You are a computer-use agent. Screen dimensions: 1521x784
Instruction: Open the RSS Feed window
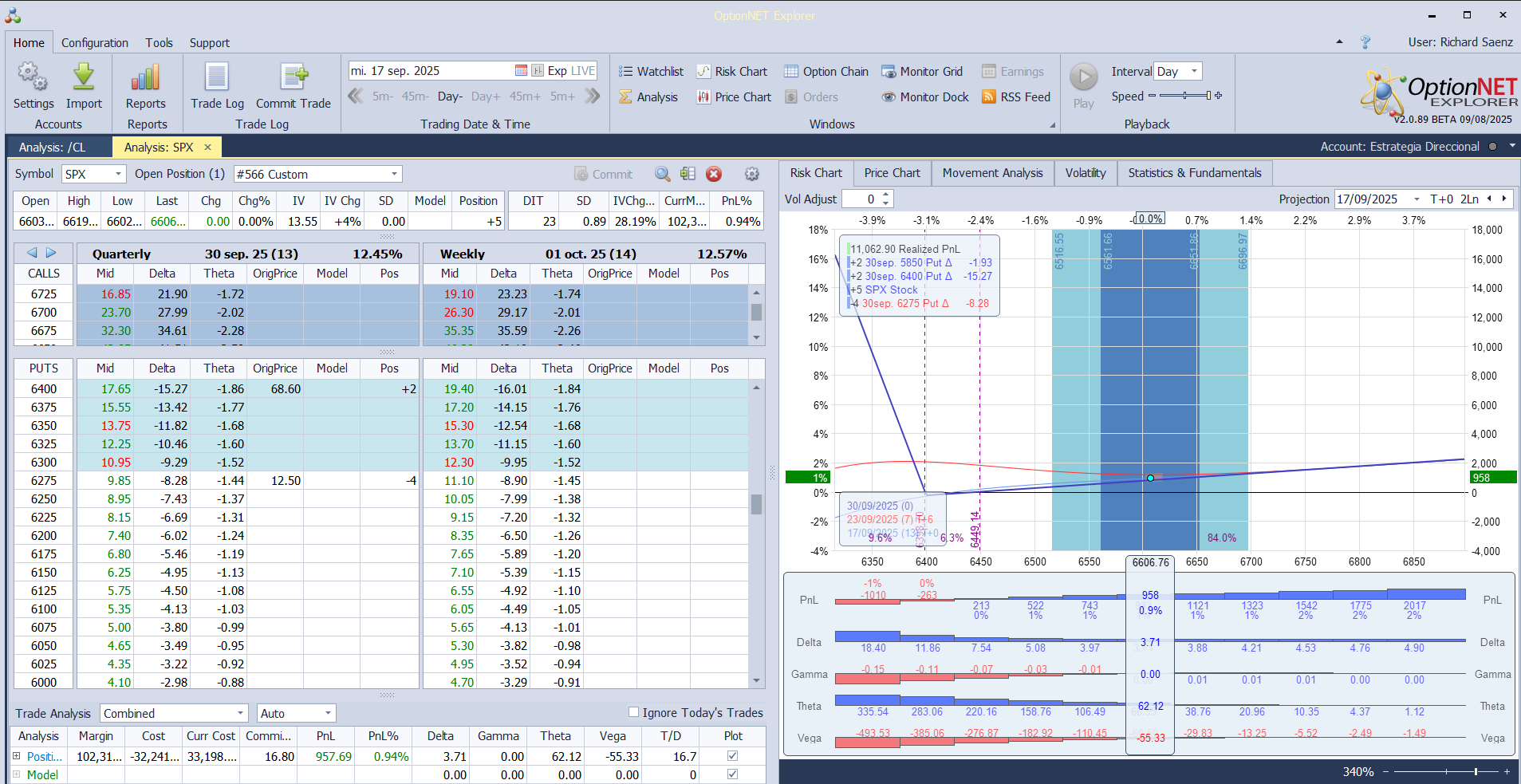(1015, 97)
